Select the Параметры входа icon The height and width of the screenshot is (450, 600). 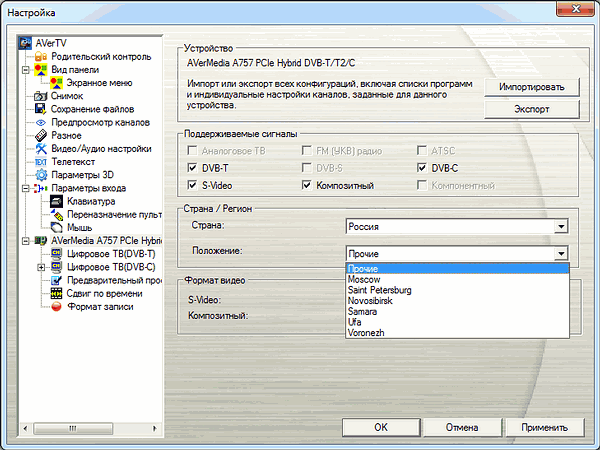pos(41,188)
